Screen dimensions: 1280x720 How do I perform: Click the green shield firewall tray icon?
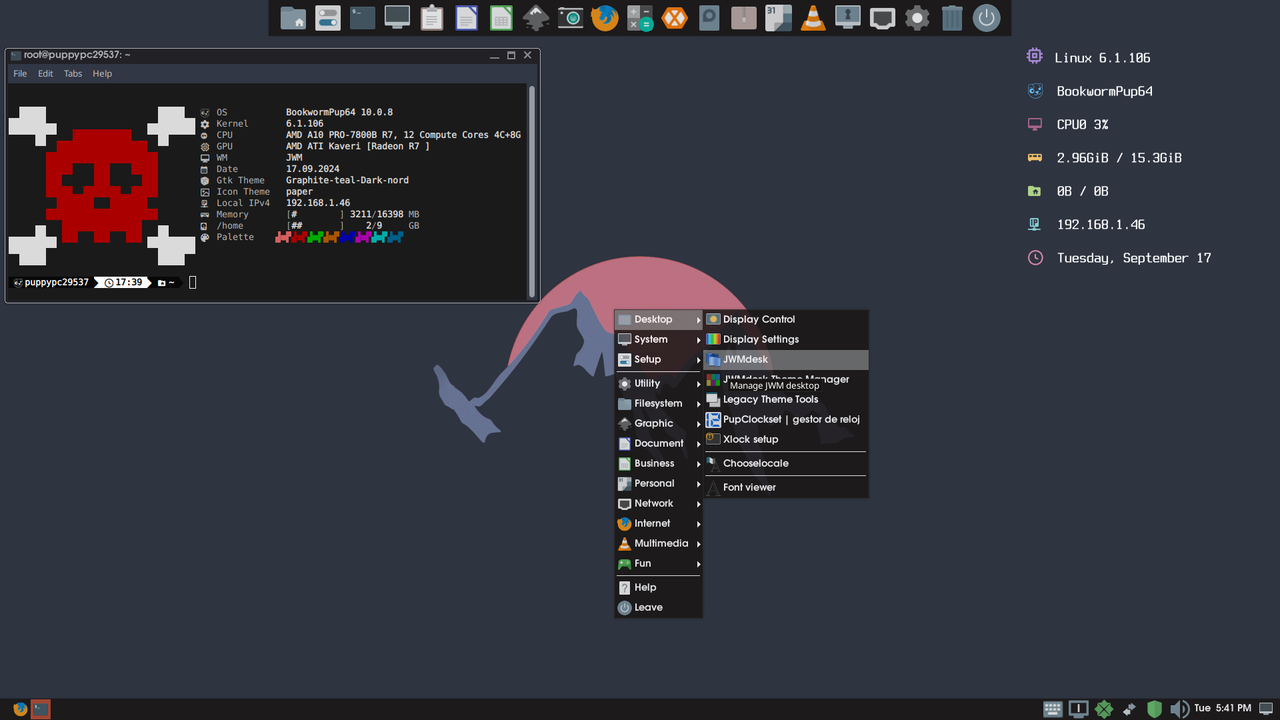(1154, 709)
